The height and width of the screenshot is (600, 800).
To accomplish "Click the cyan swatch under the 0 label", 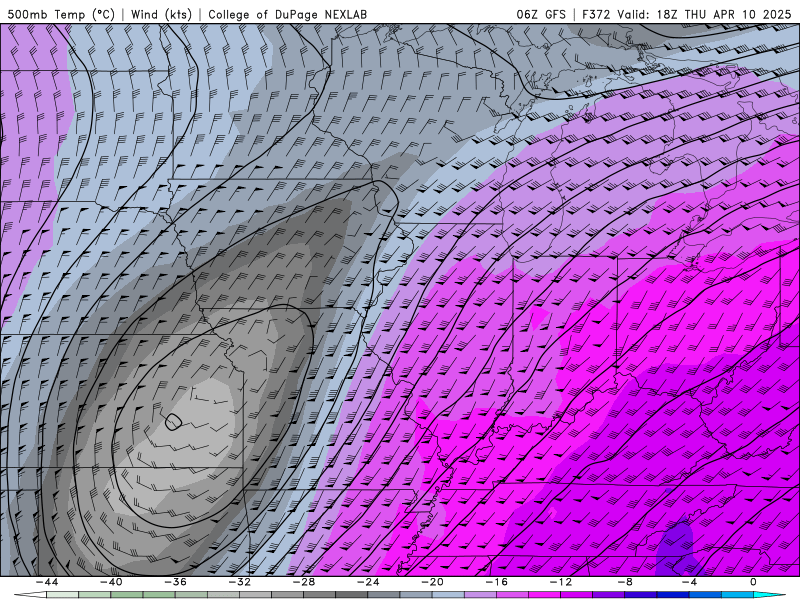I will [763, 596].
